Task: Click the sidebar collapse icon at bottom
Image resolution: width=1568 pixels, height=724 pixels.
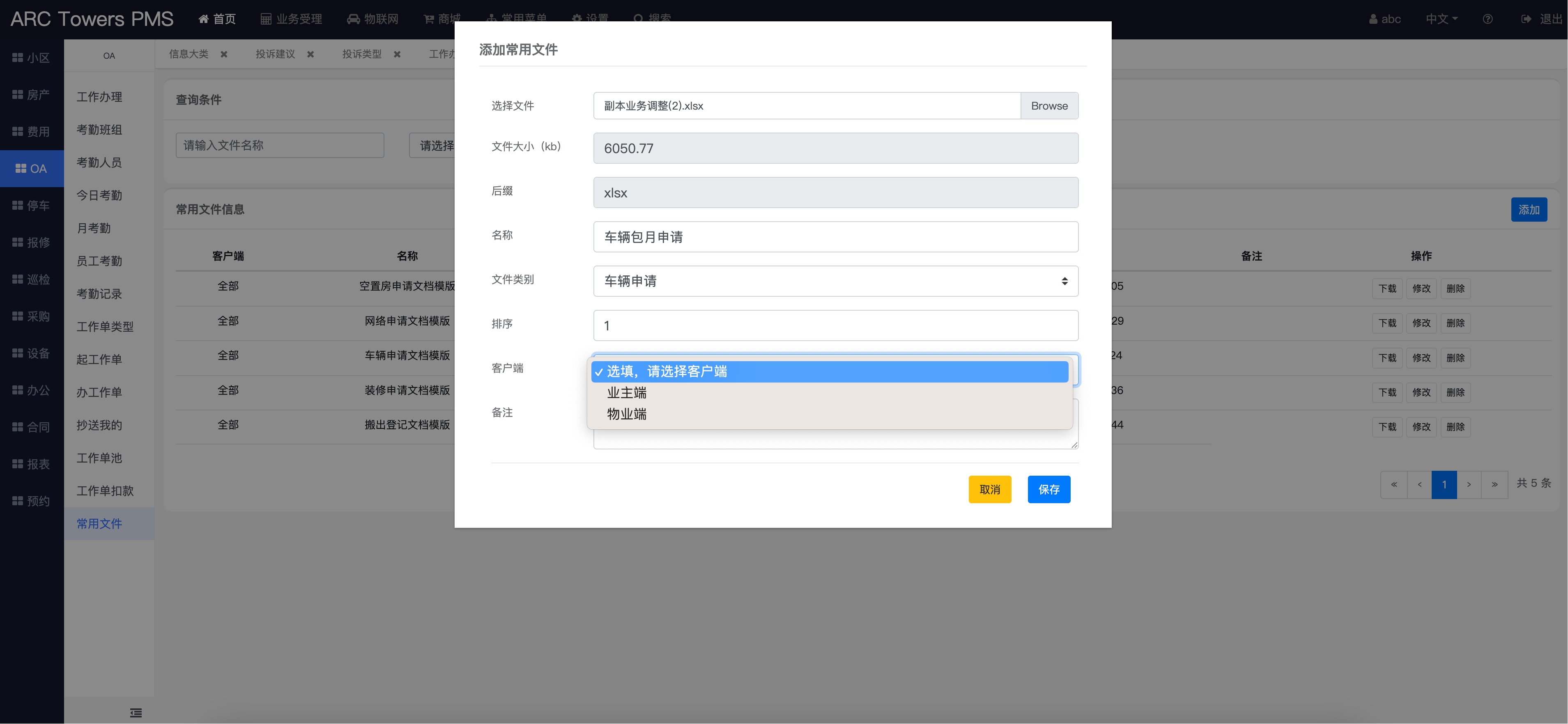Action: [136, 713]
